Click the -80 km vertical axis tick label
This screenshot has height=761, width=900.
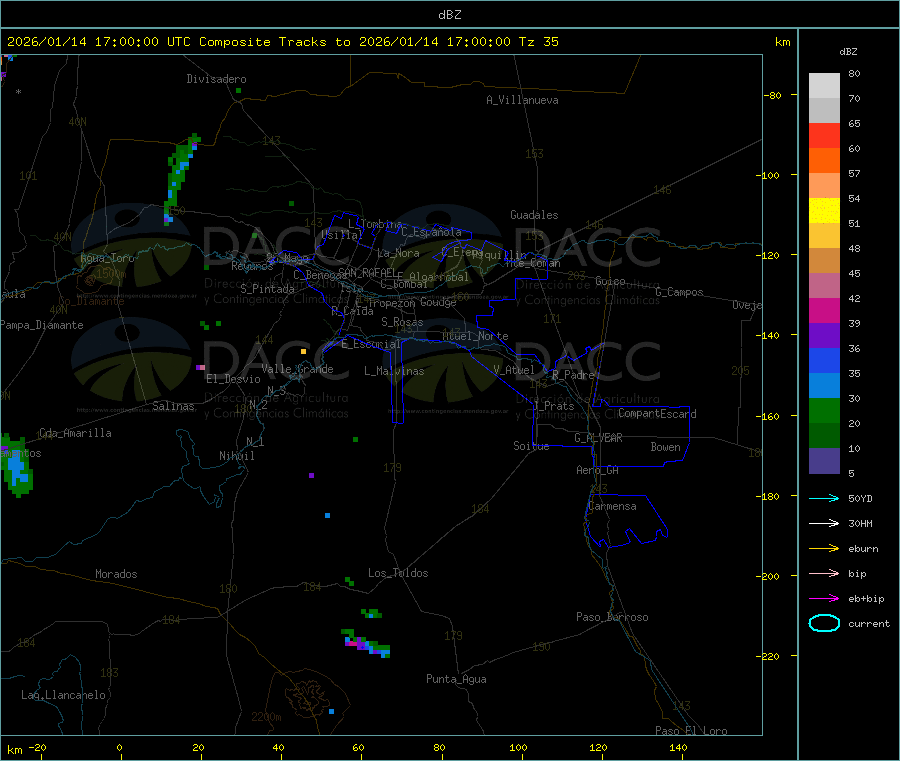pyautogui.click(x=773, y=95)
